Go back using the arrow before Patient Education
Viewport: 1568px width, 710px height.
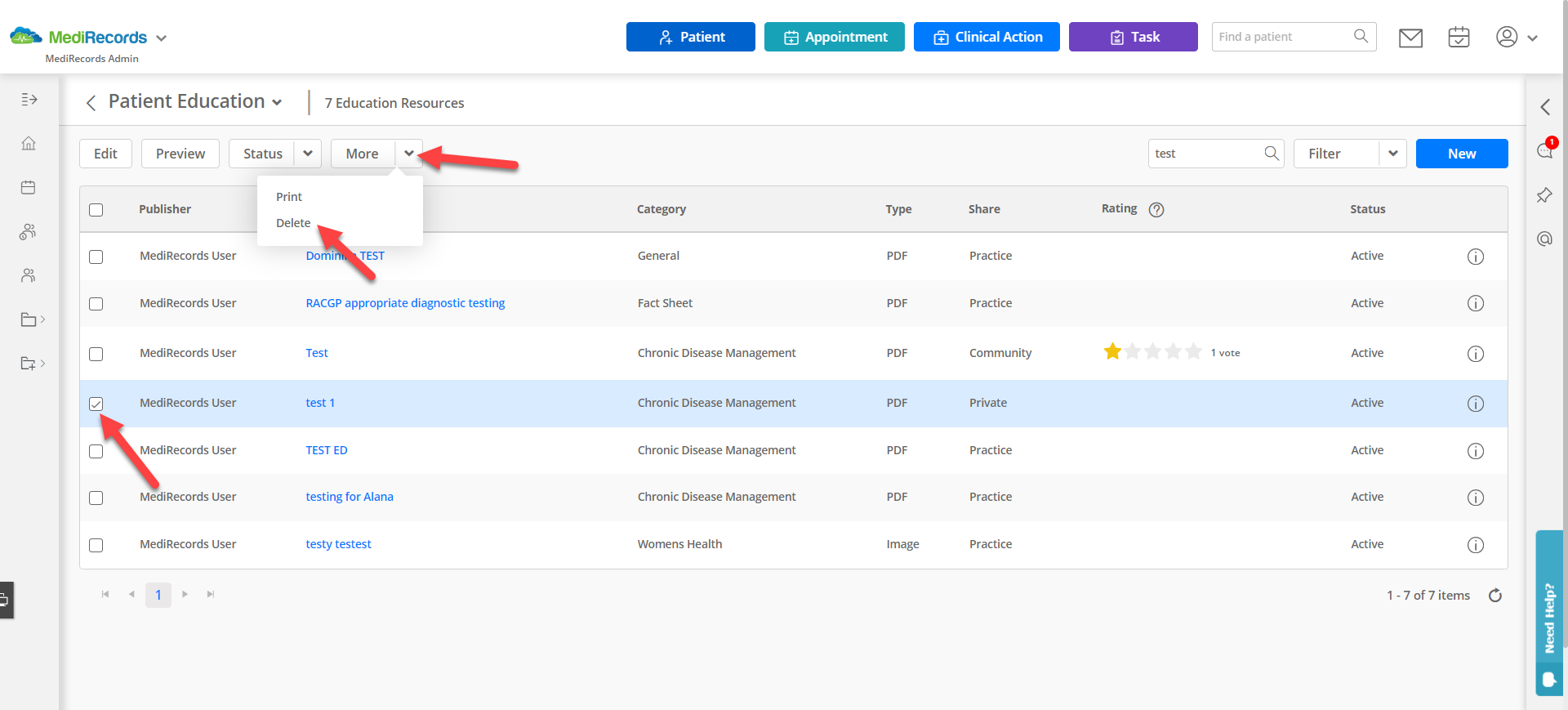click(x=91, y=102)
